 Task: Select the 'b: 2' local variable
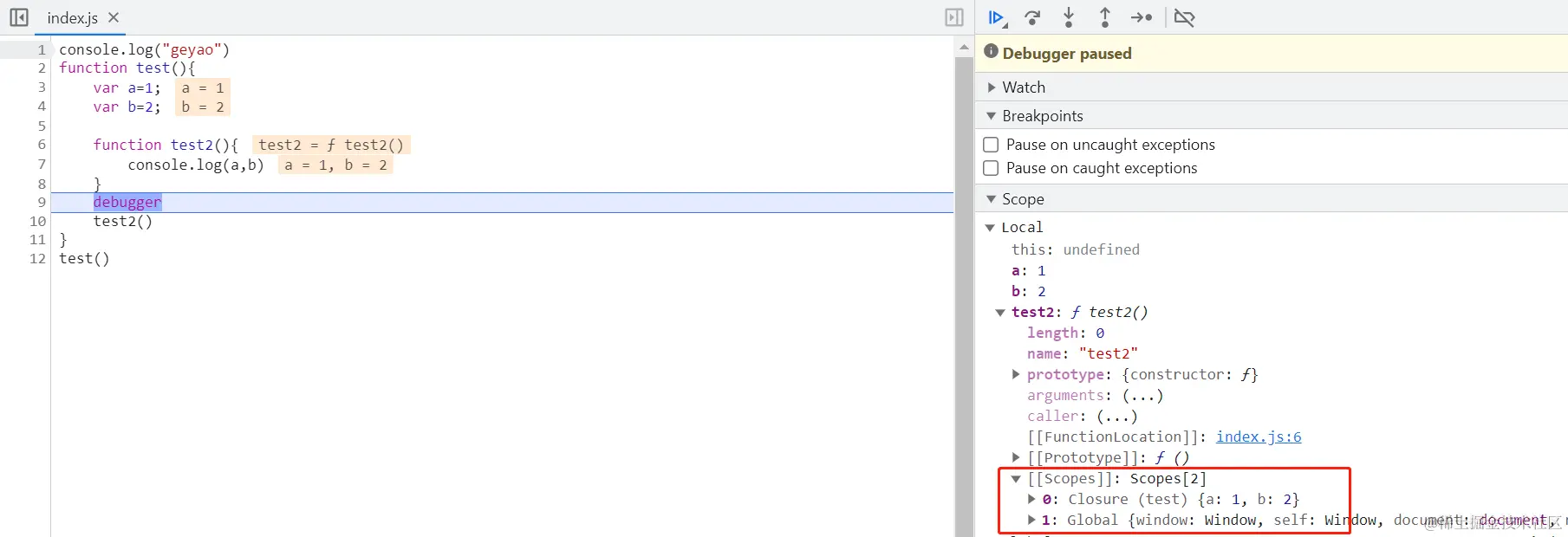coord(1029,292)
